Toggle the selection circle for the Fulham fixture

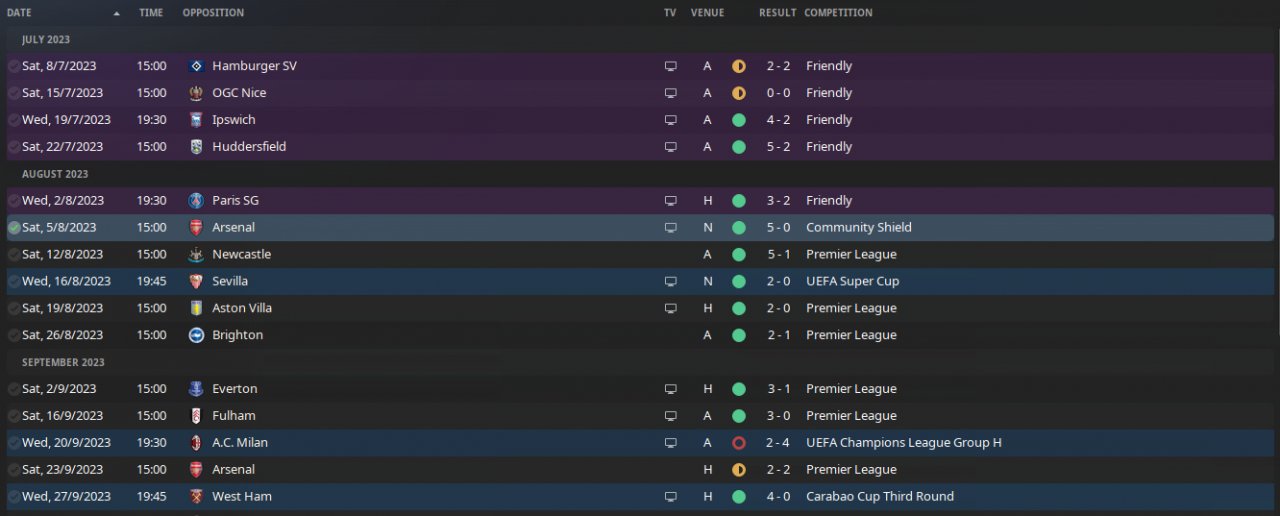coord(14,416)
